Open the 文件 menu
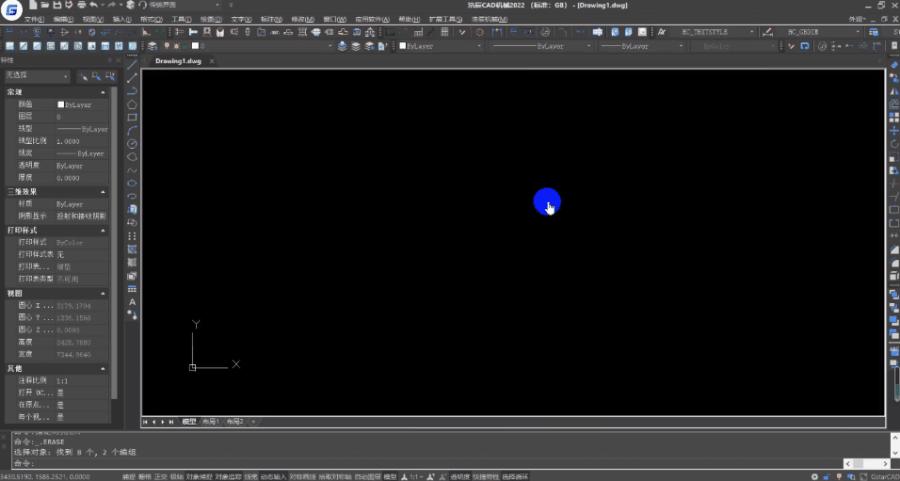The height and width of the screenshot is (481, 900). pyautogui.click(x=34, y=20)
